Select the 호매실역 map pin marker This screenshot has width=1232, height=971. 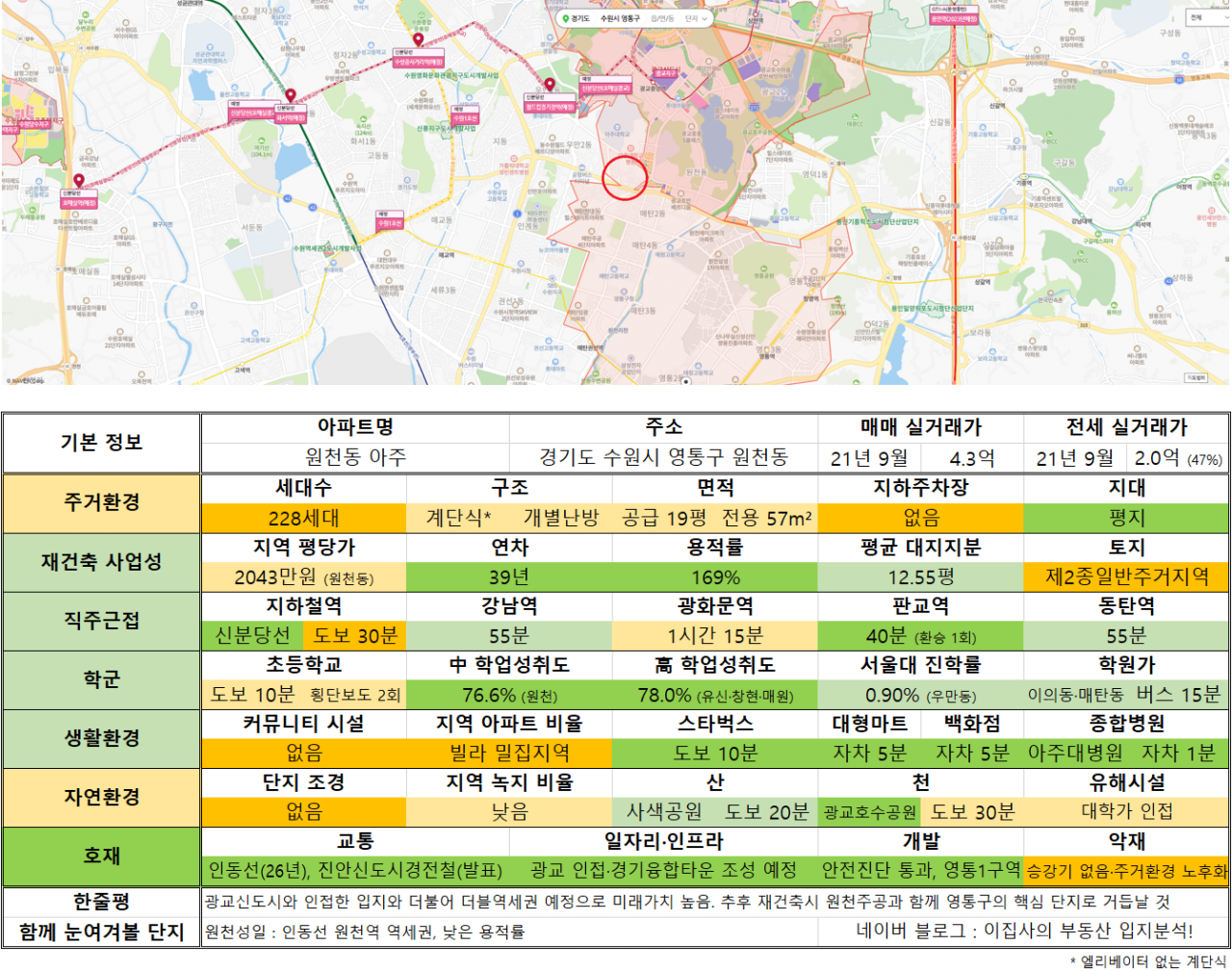[79, 181]
